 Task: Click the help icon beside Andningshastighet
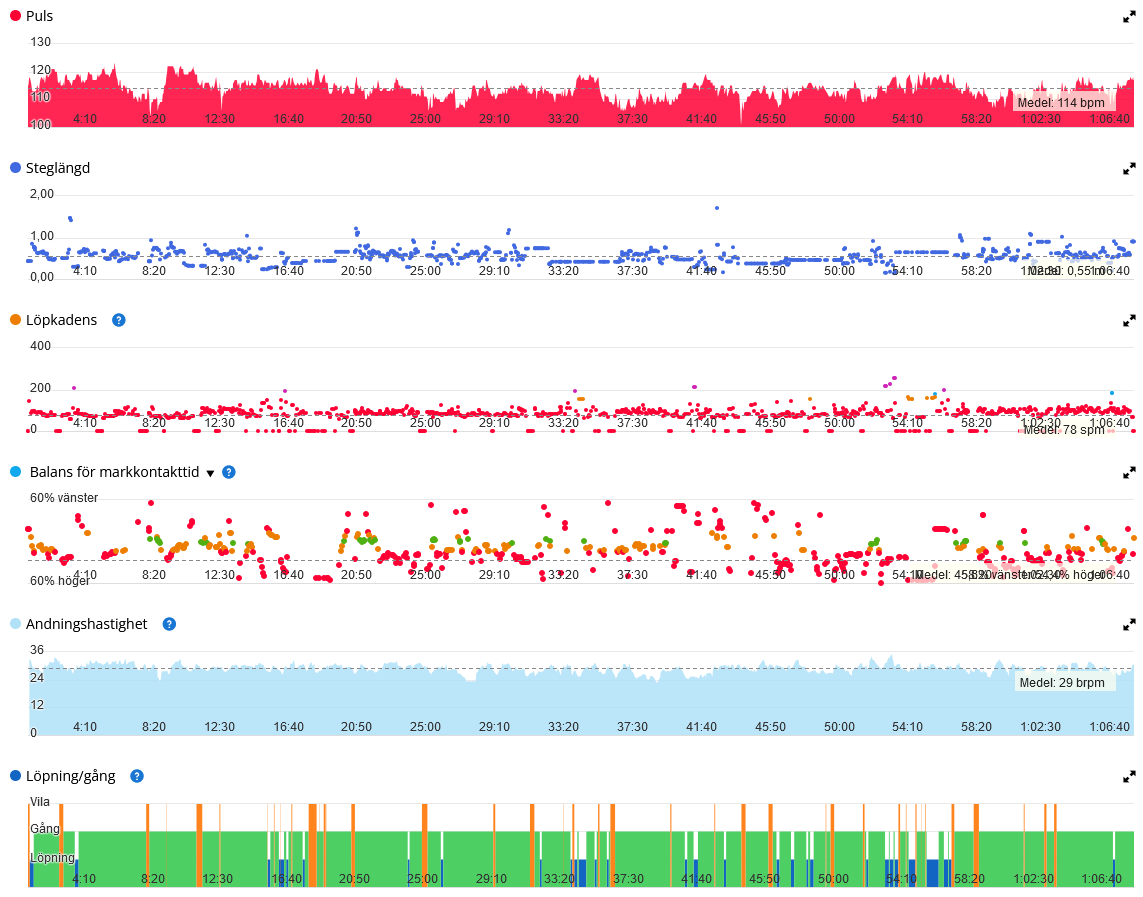[169, 624]
